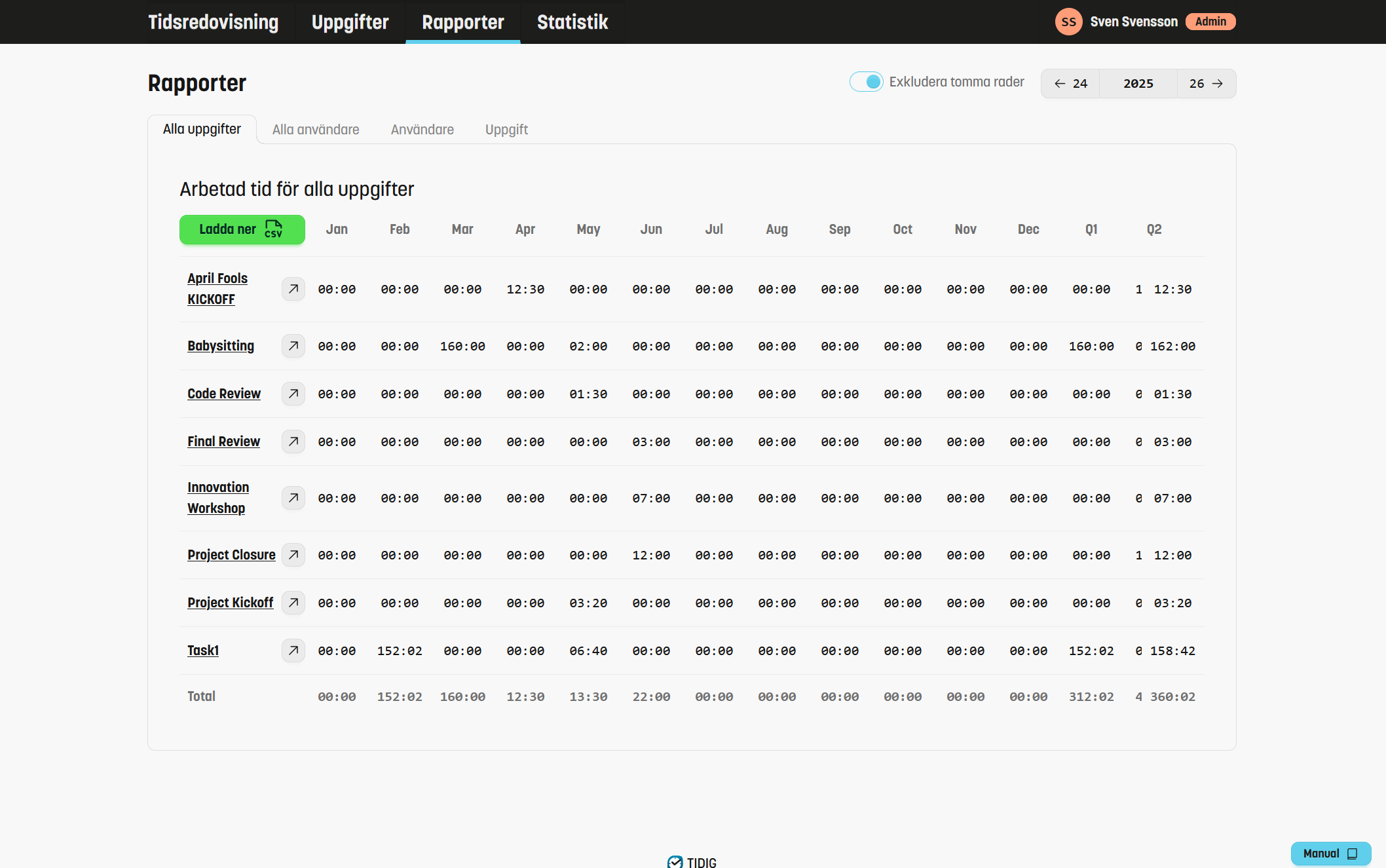Open arrow icon beside April Fools KICKOFF
The image size is (1386, 868).
[x=293, y=289]
